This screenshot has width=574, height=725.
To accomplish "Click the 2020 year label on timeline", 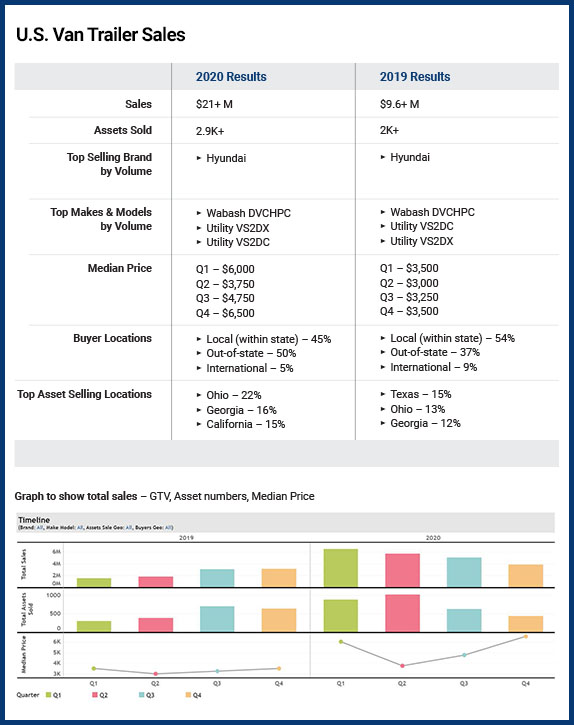I will [433, 538].
